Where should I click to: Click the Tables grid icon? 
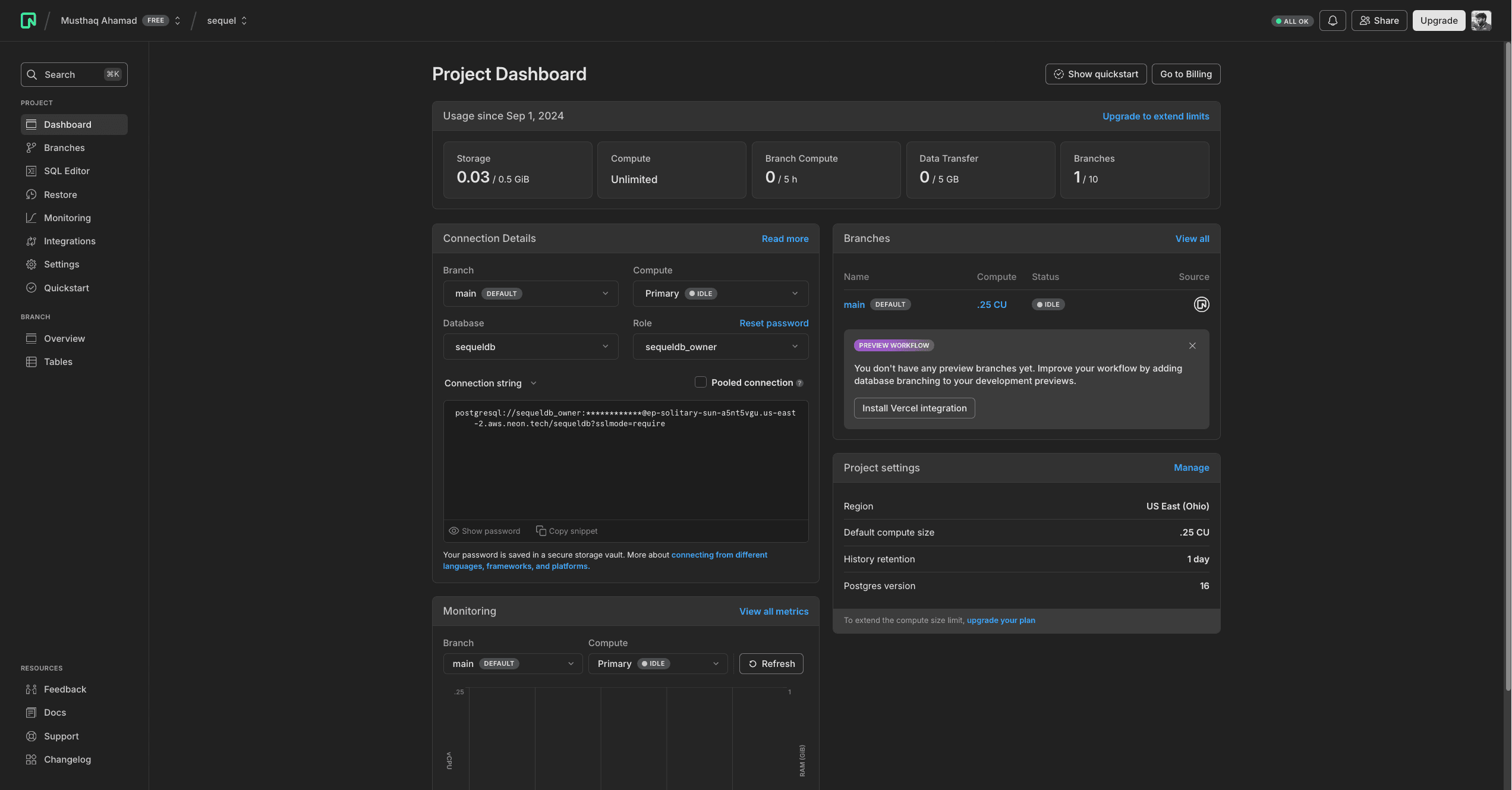(31, 361)
